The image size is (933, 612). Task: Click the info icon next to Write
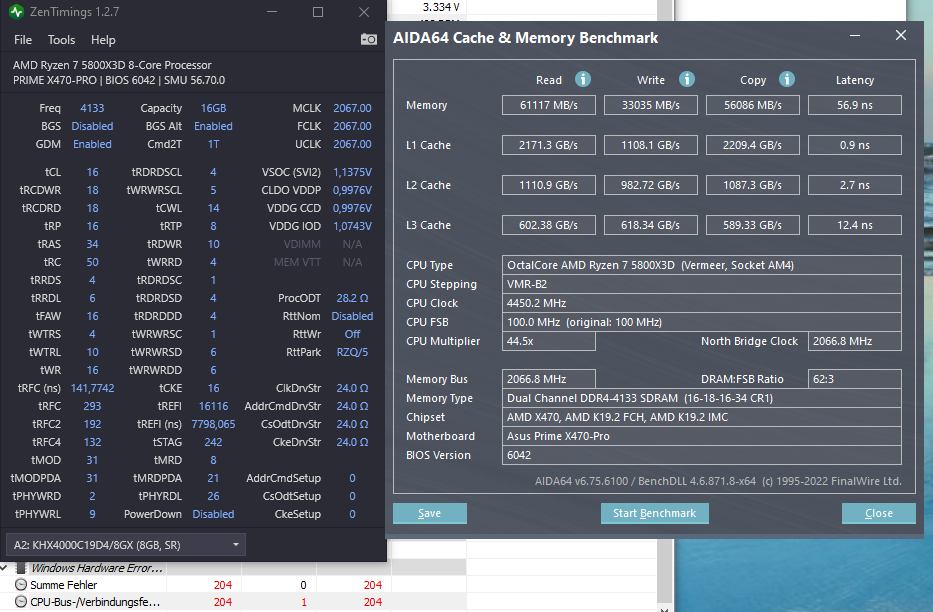pos(687,79)
